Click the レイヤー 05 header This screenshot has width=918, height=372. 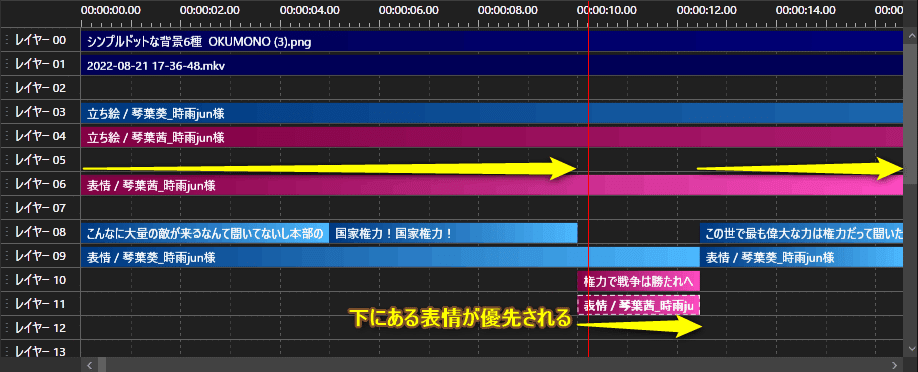click(x=40, y=161)
